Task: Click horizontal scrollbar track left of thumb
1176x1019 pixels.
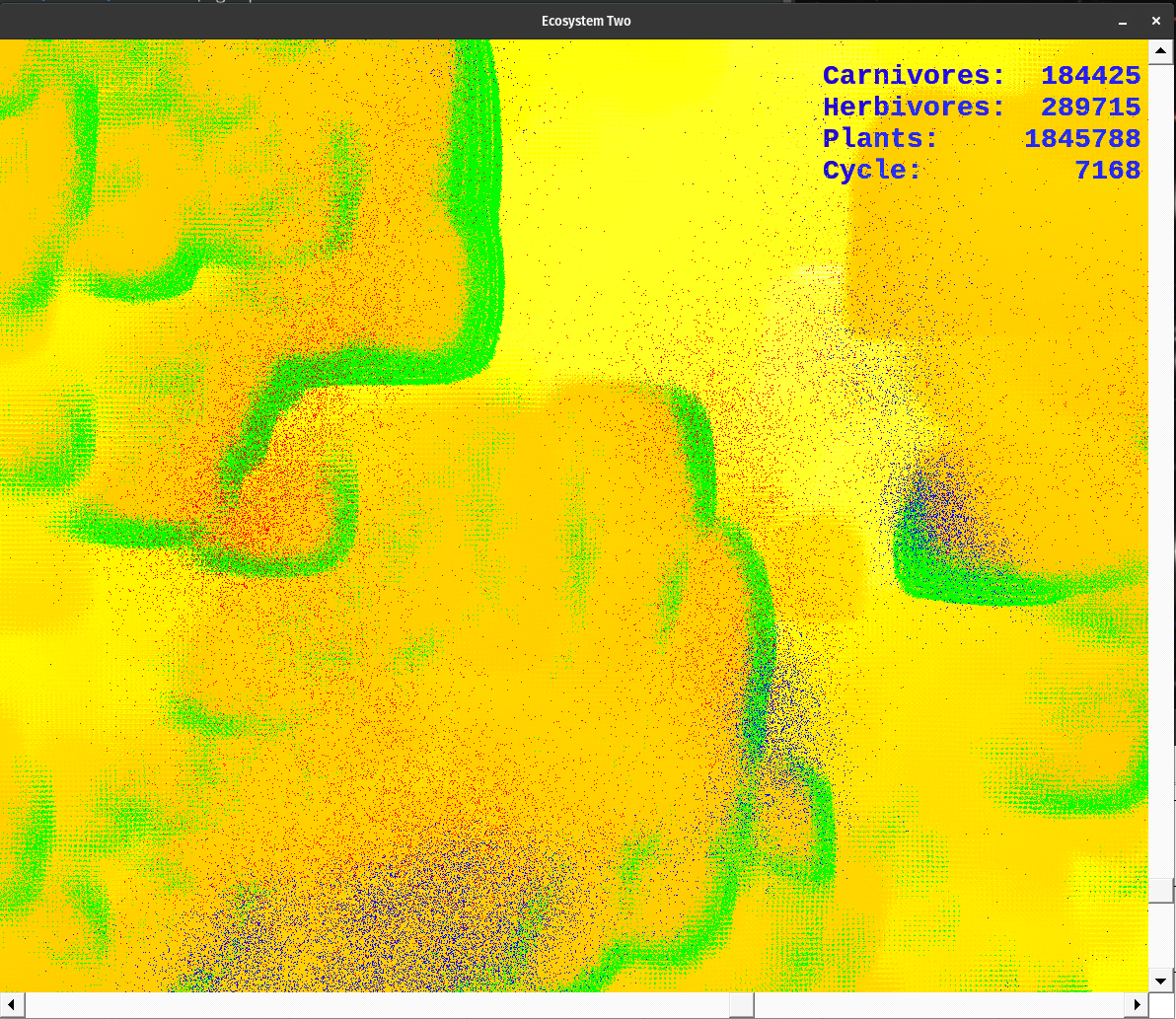Action: tap(375, 1005)
